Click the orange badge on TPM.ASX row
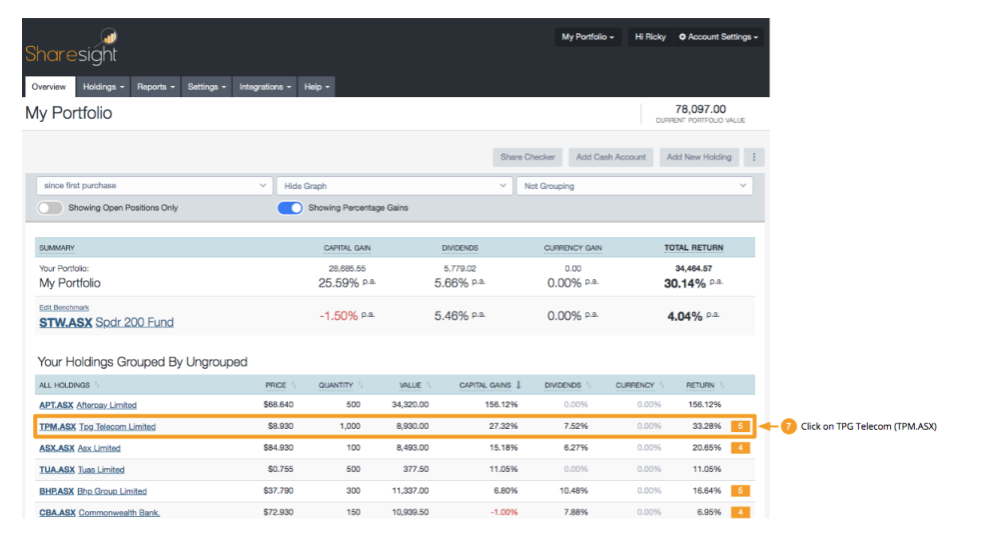This screenshot has height=552, width=985. click(740, 426)
